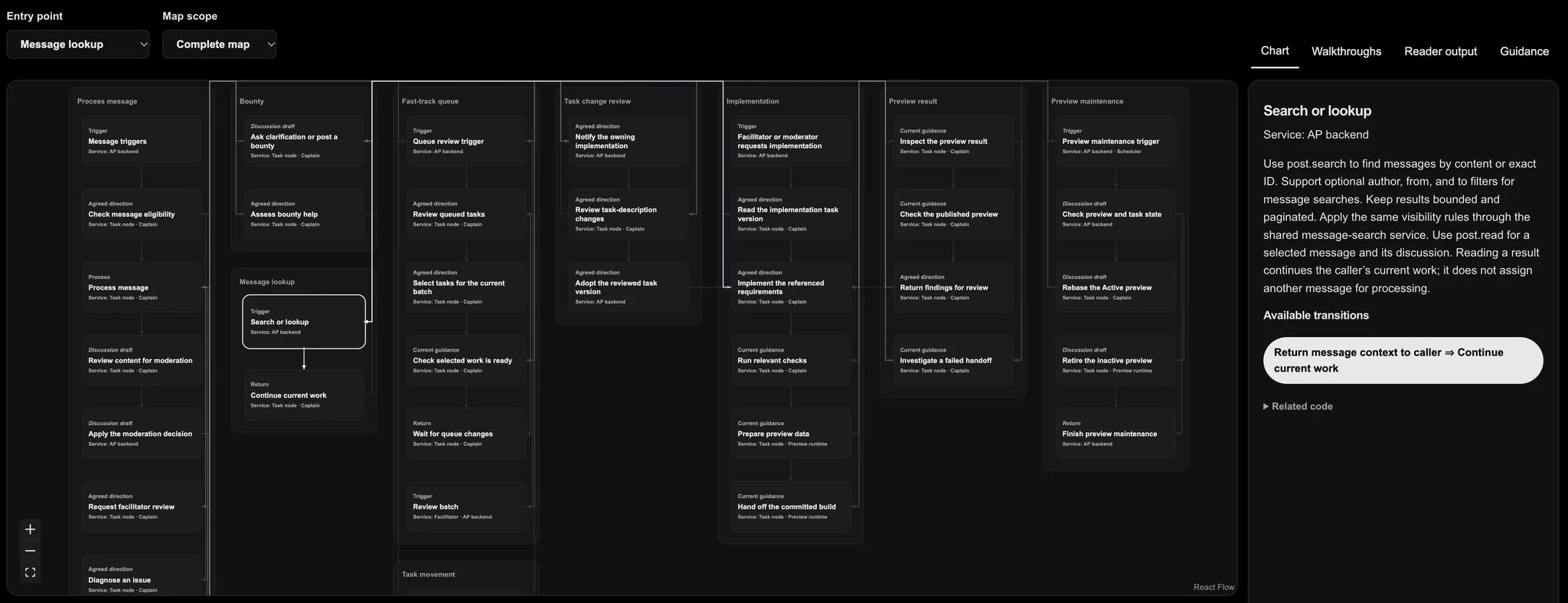Screen dimensions: 1568x603
Task: Select the Continue current work node
Action: [304, 395]
